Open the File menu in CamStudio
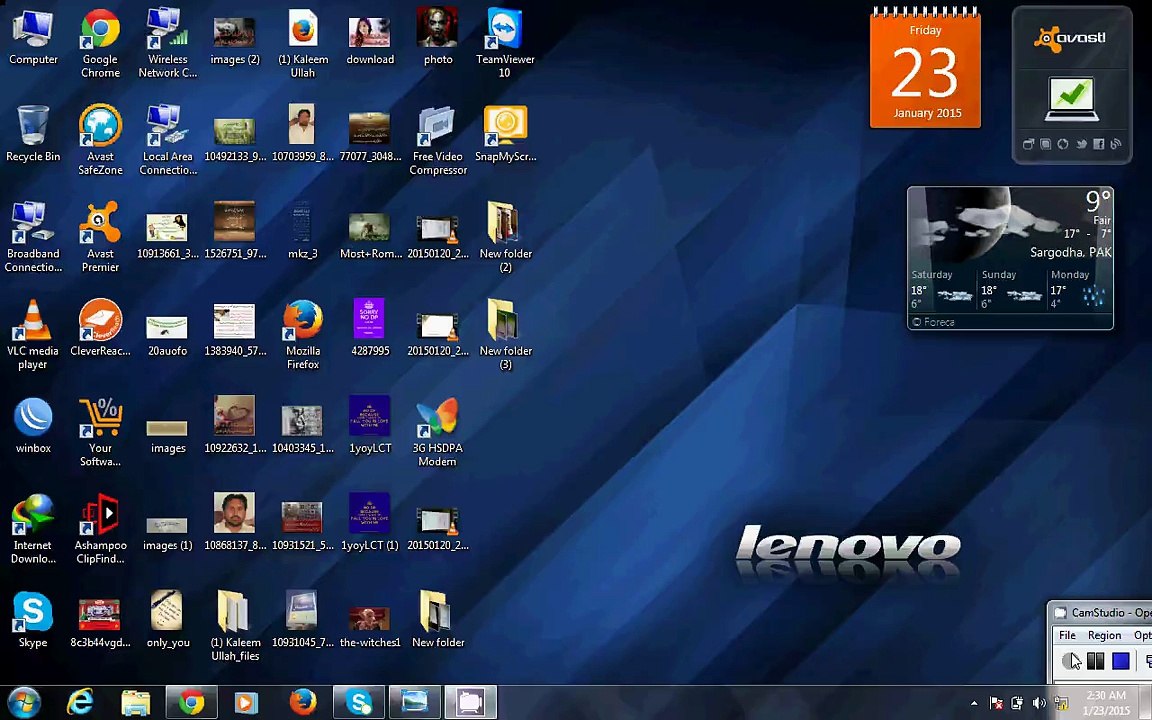 coord(1067,636)
